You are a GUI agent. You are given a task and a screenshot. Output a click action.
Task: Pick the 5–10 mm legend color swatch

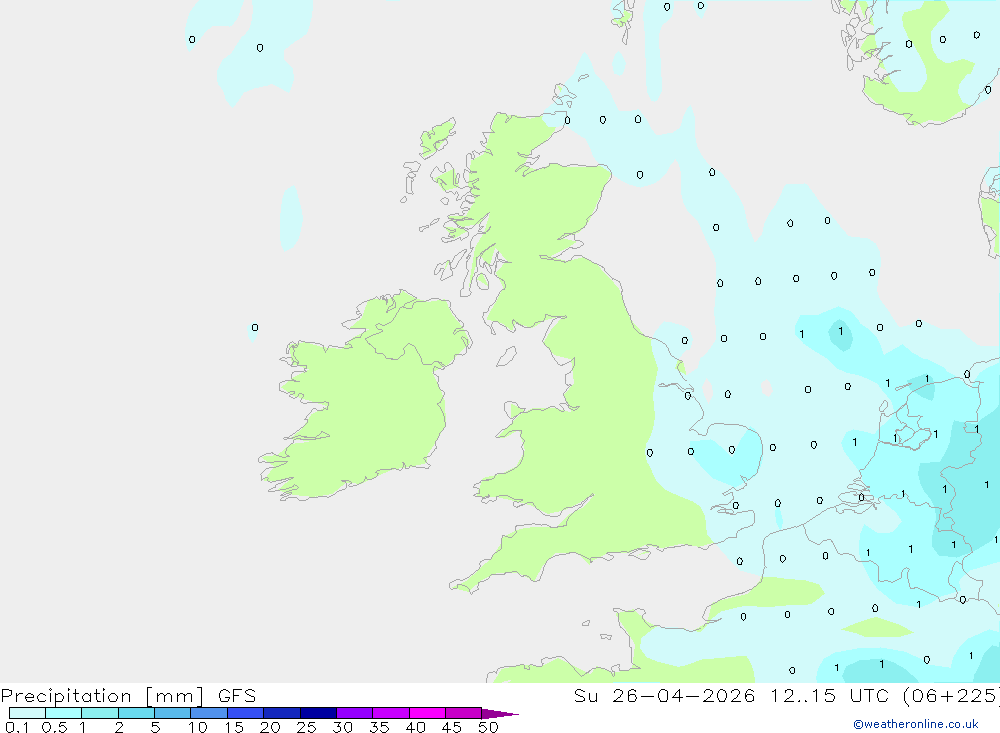pyautogui.click(x=173, y=713)
